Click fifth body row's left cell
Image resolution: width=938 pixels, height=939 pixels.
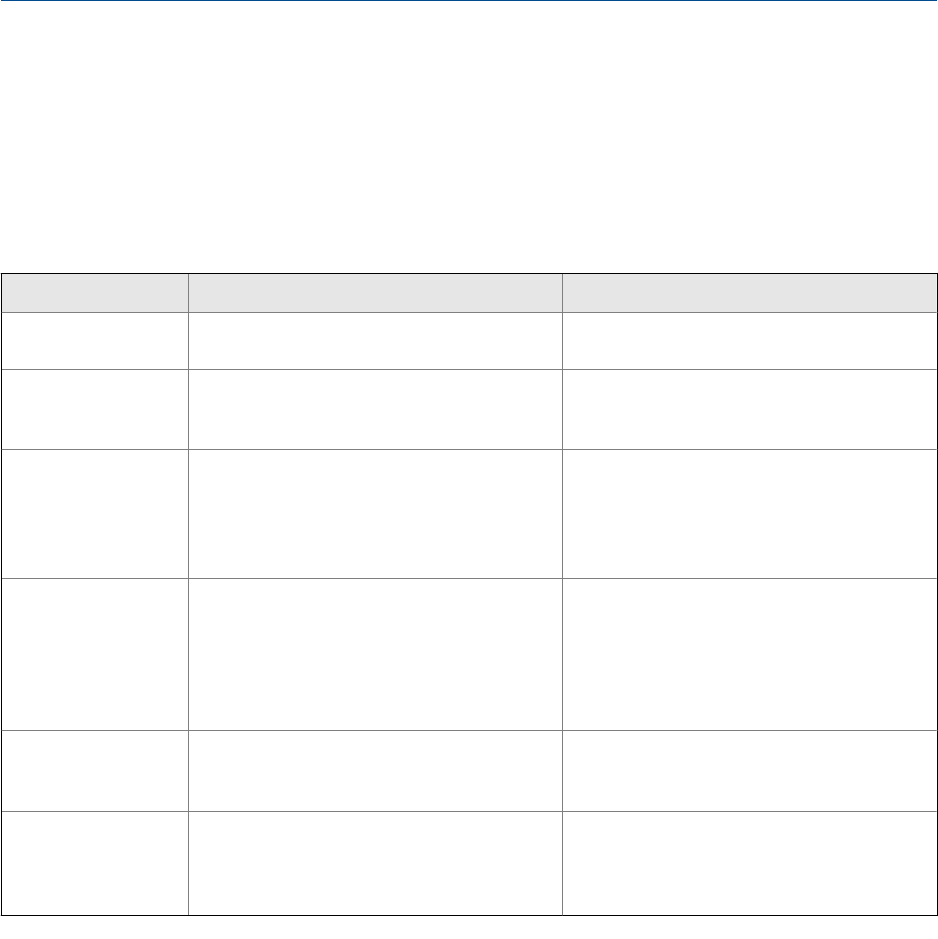(94, 769)
